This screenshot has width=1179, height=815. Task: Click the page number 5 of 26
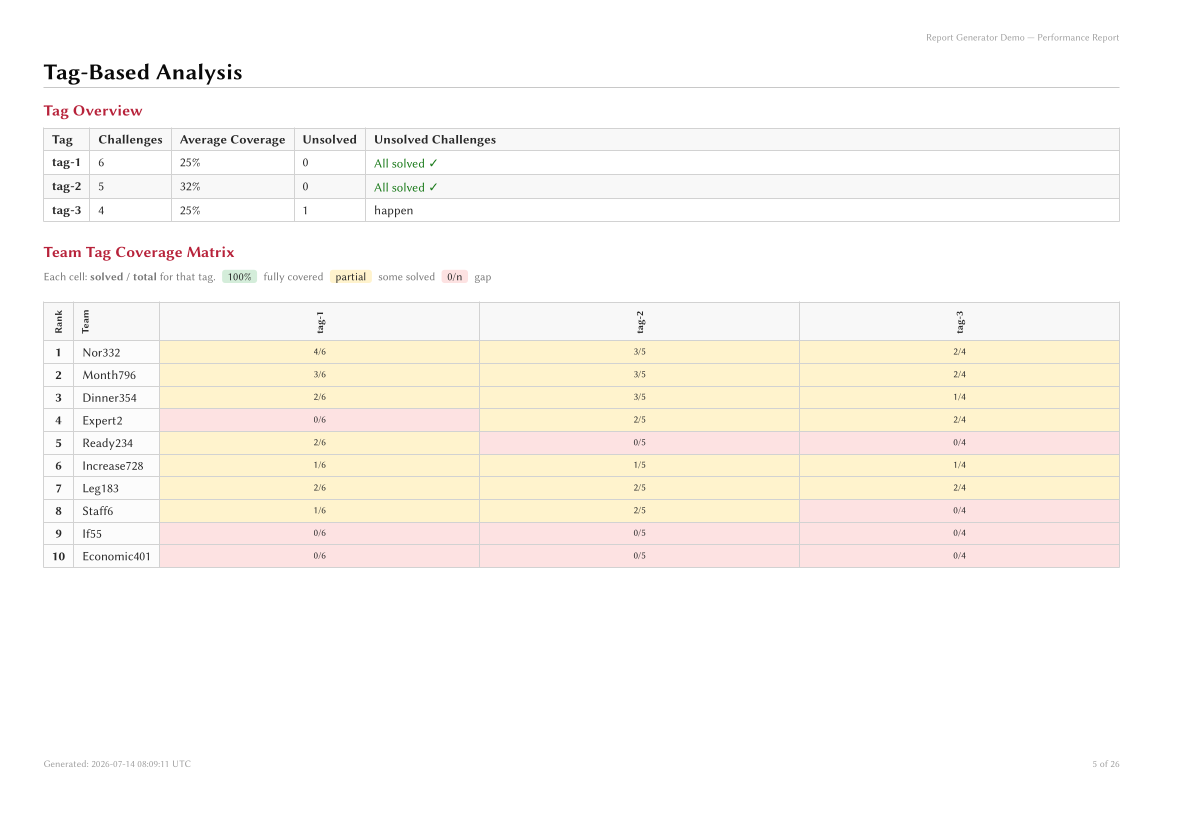(x=1105, y=764)
